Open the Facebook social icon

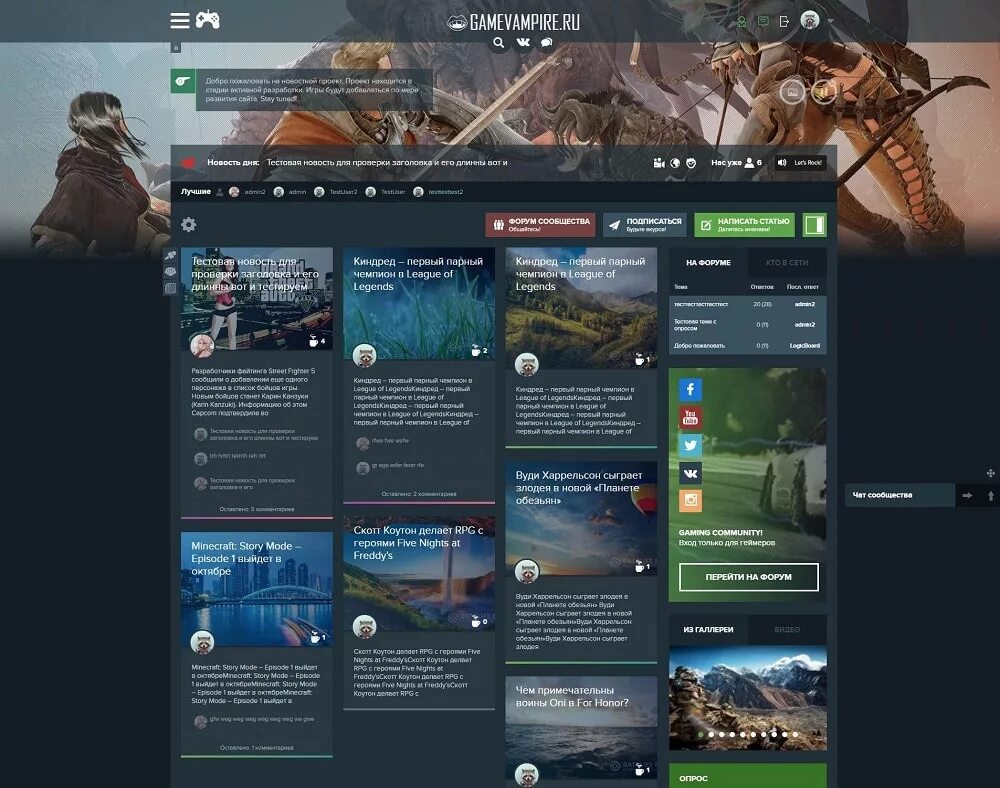tap(690, 390)
